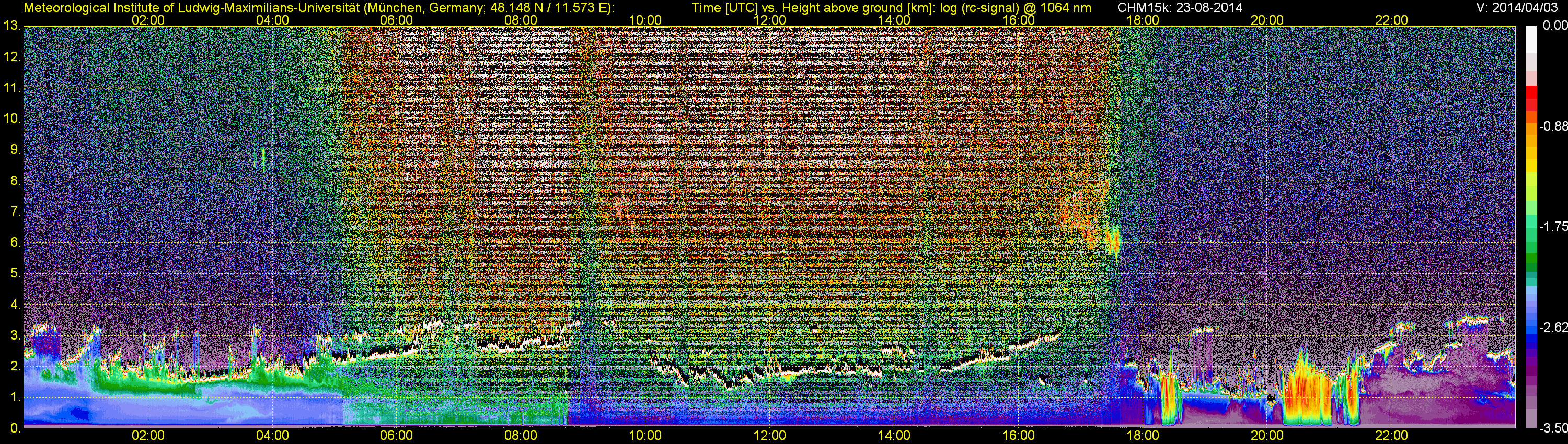
Task: Click the 22:00 time label on the top axis
Action: [1391, 20]
